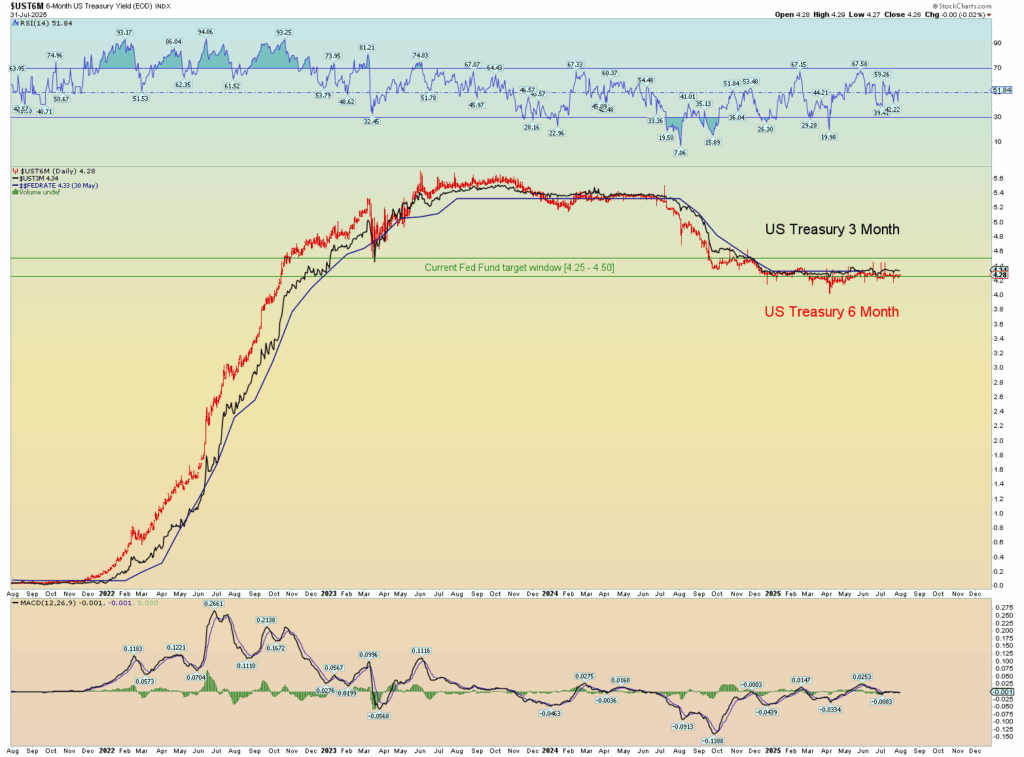The width and height of the screenshot is (1024, 757).
Task: Click the 7.06 RSI low label
Action: (680, 153)
